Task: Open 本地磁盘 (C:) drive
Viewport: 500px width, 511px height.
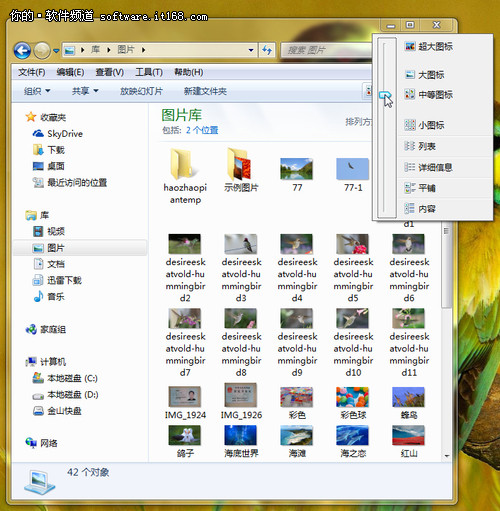Action: pos(65,378)
